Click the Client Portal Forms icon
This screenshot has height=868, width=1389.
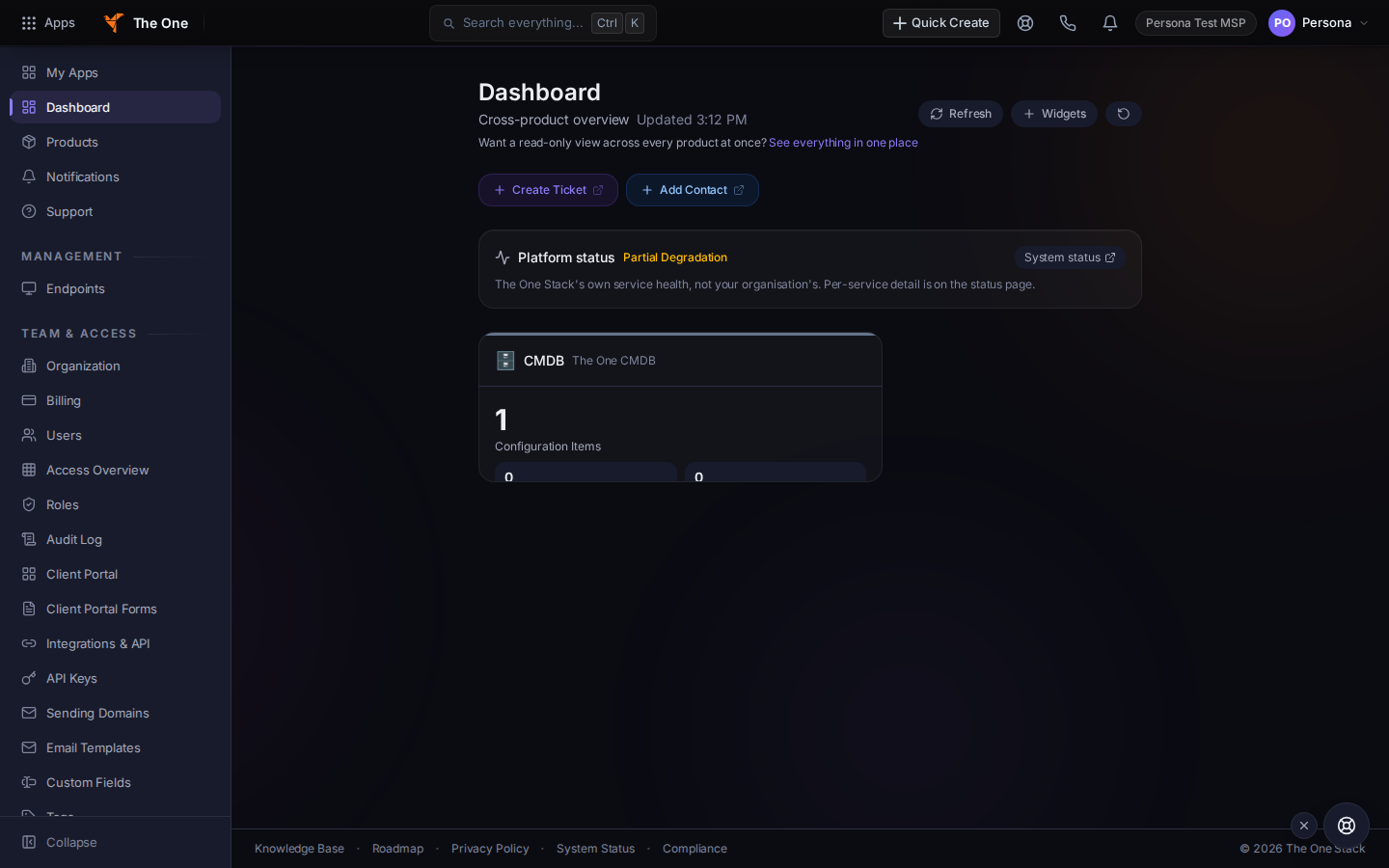(x=29, y=609)
